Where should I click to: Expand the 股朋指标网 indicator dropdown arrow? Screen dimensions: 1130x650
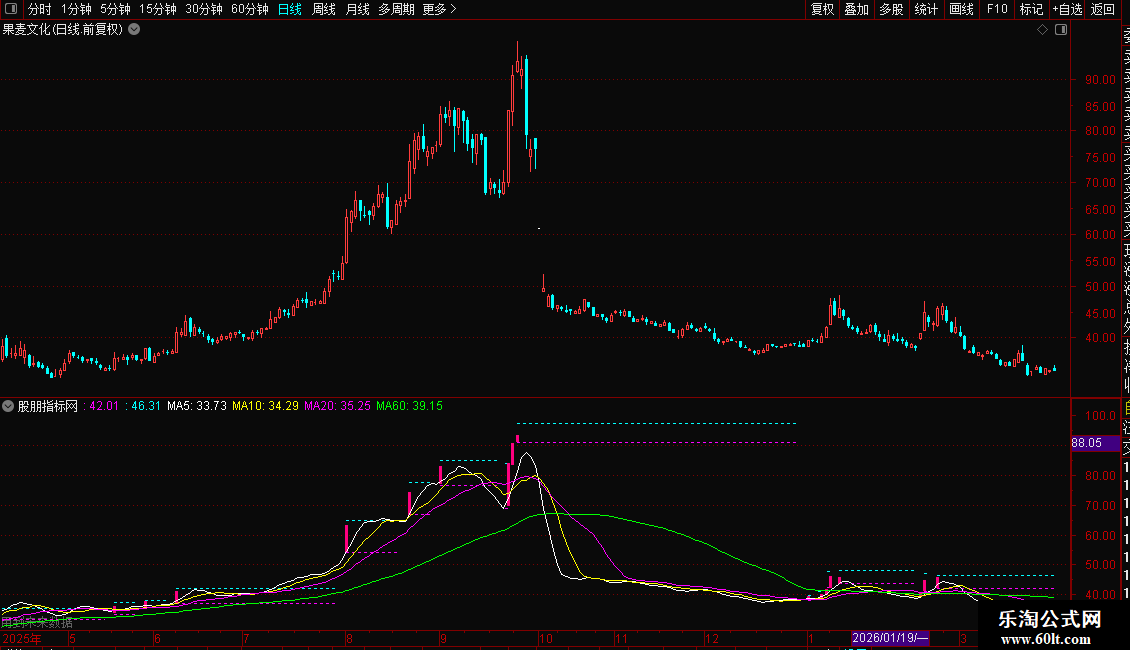coord(9,406)
